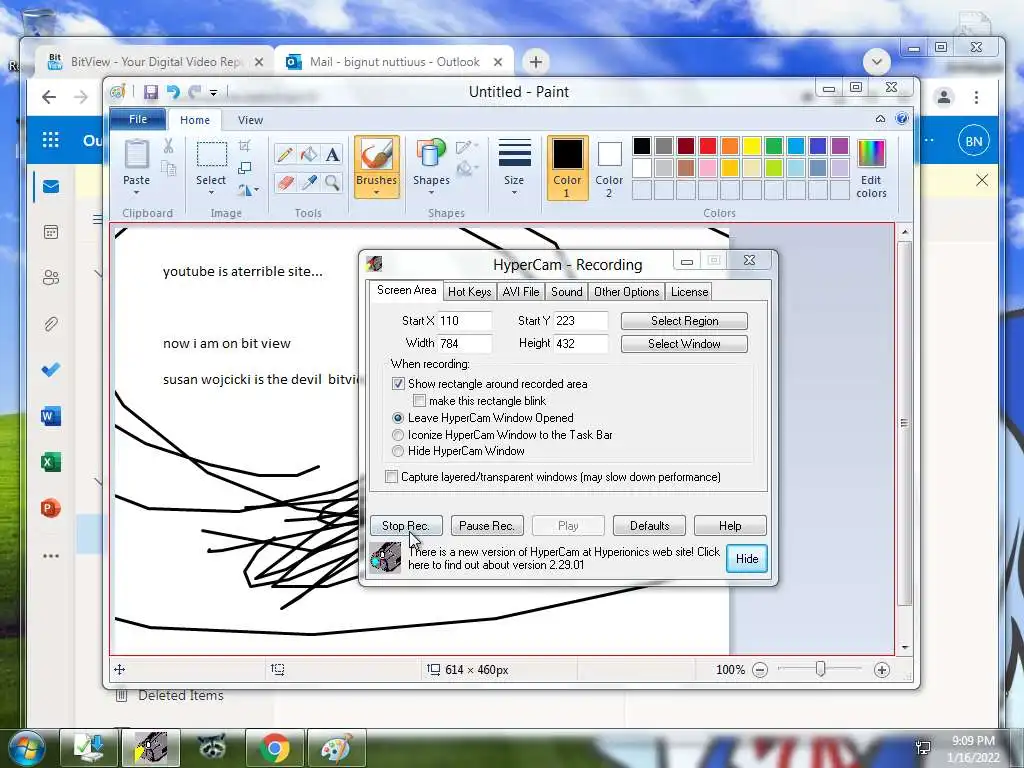Open Customize Quick Access Toolbar dropdown
Viewport: 1024px width, 768px height.
214,93
